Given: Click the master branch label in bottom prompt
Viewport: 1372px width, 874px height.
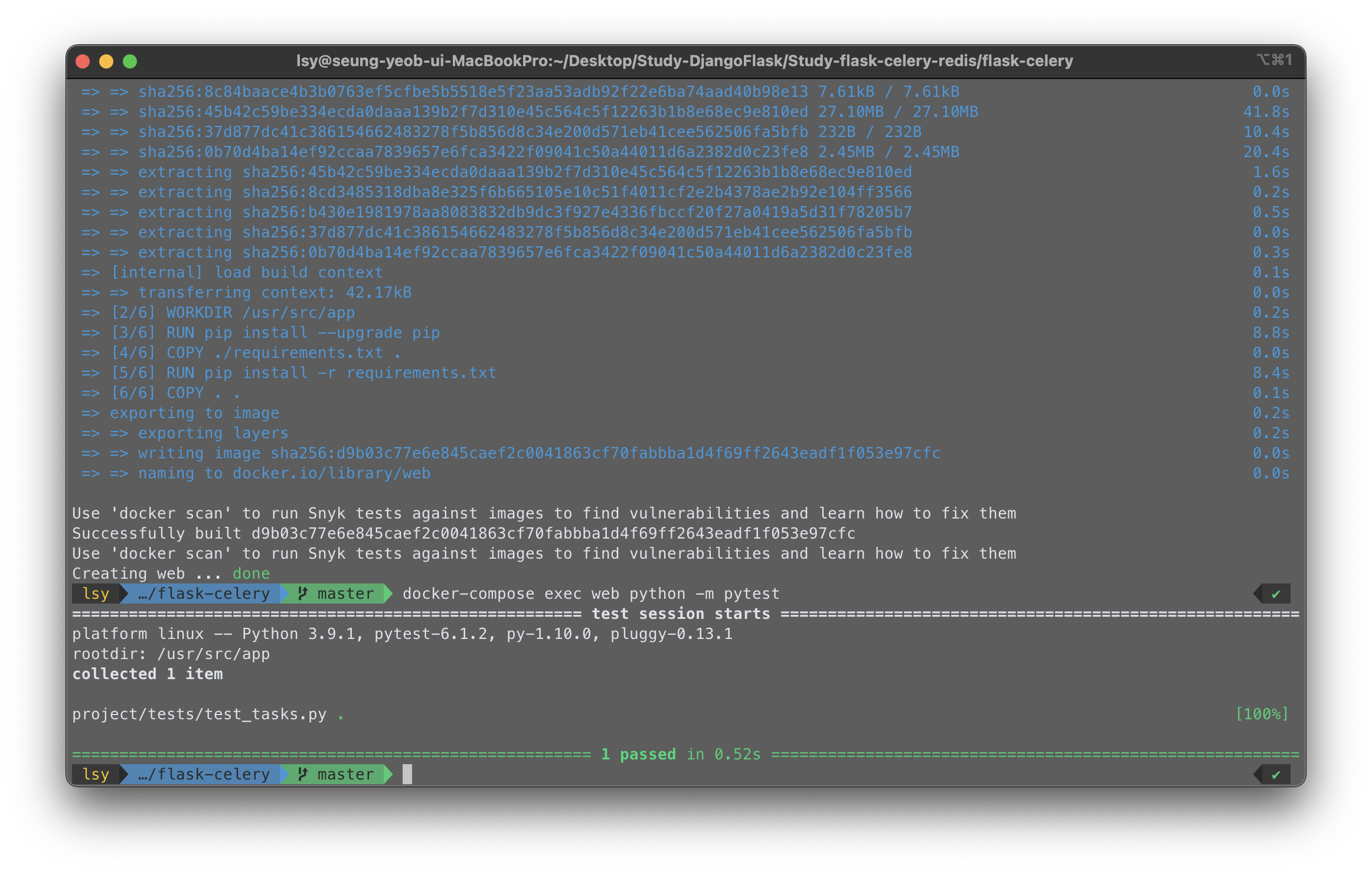Looking at the screenshot, I should (345, 774).
